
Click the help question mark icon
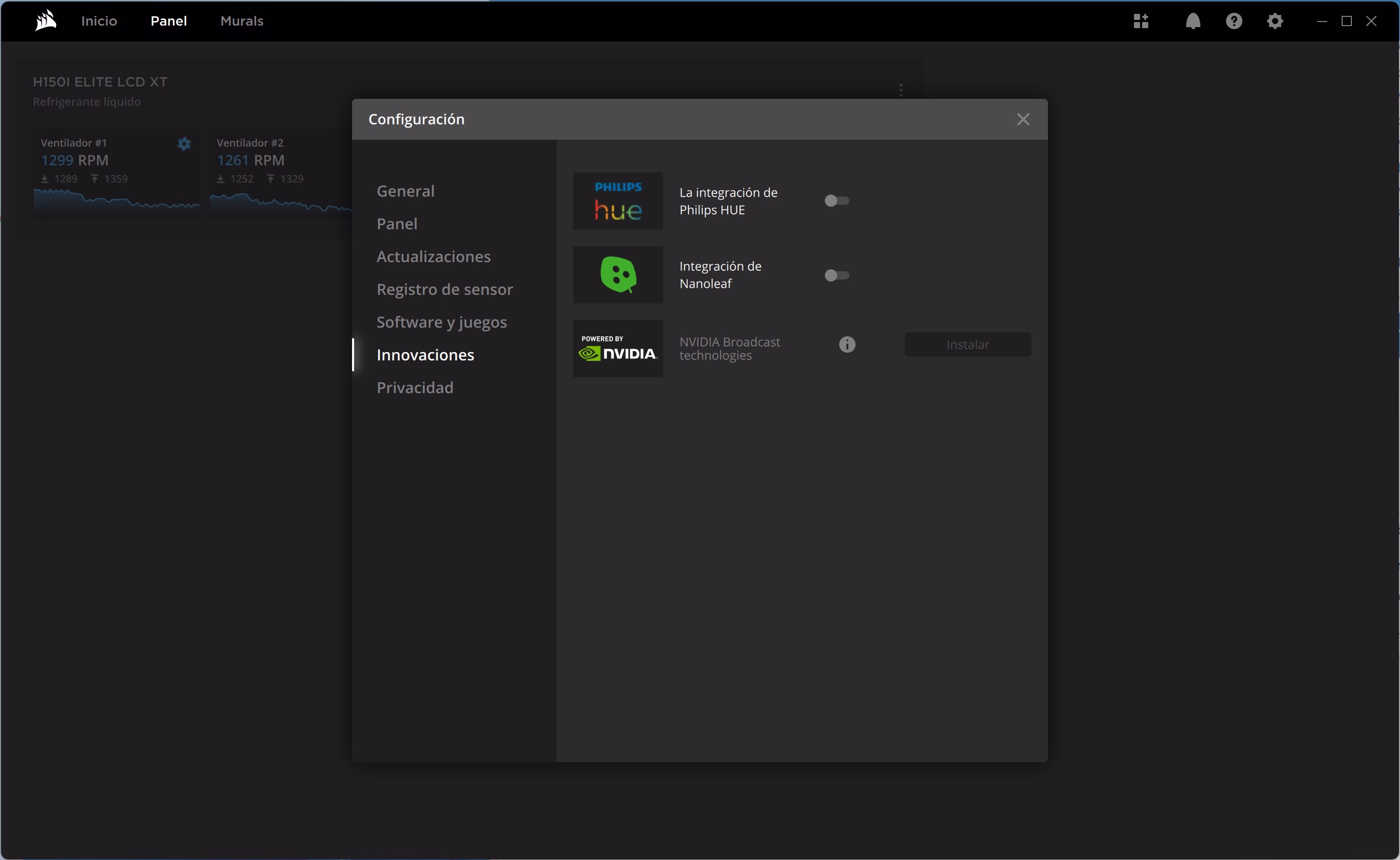[1234, 21]
